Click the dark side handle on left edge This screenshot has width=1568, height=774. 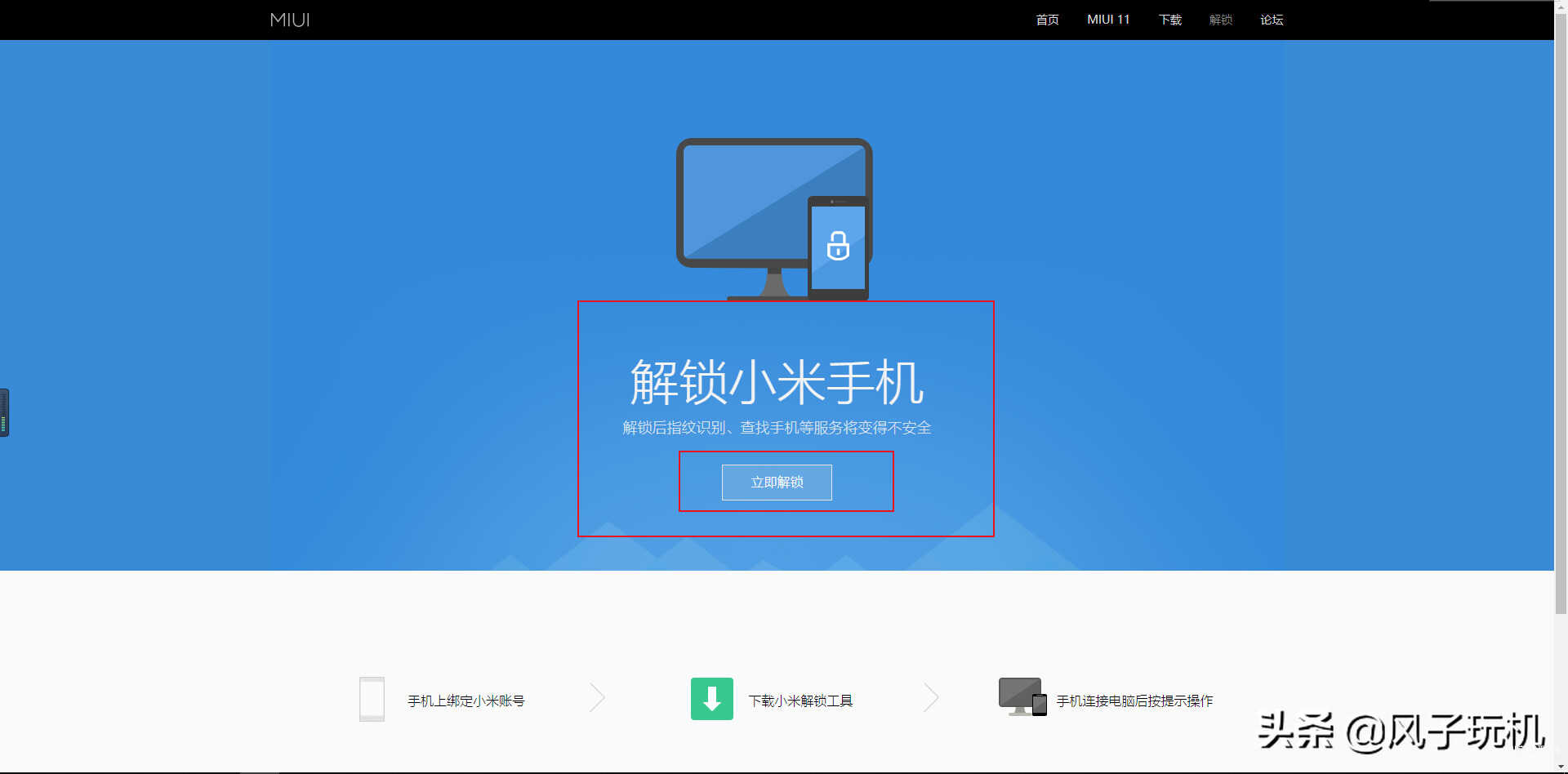point(4,413)
